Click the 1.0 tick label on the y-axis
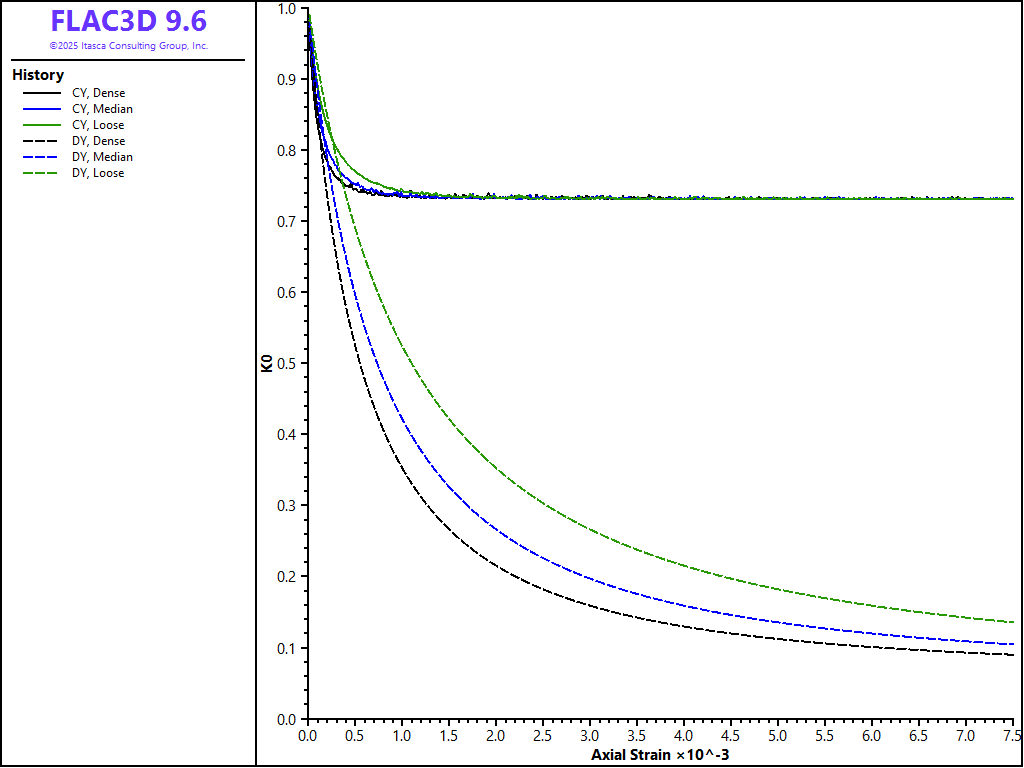 pyautogui.click(x=287, y=8)
